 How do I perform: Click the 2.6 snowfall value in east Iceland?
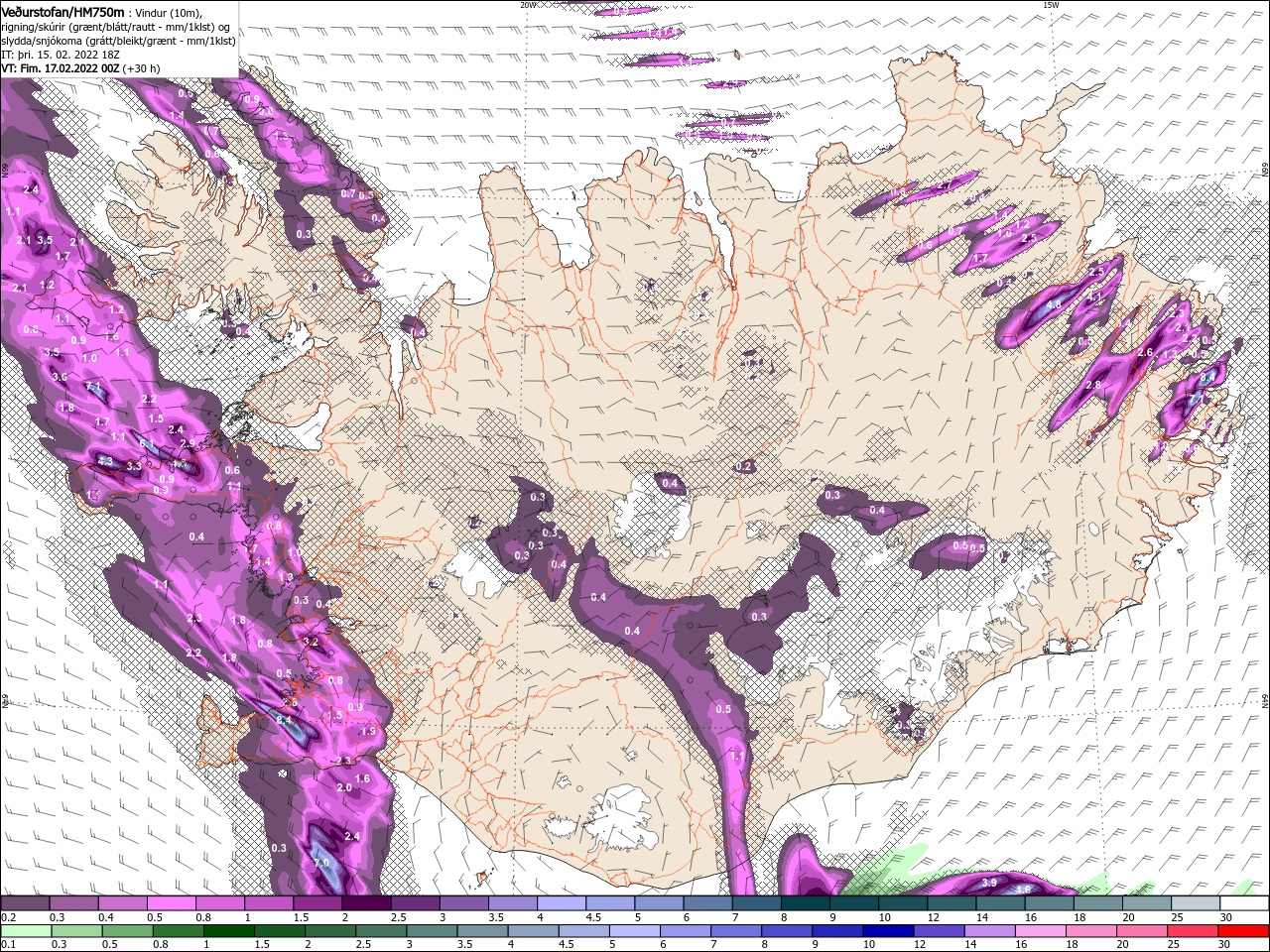(1144, 352)
